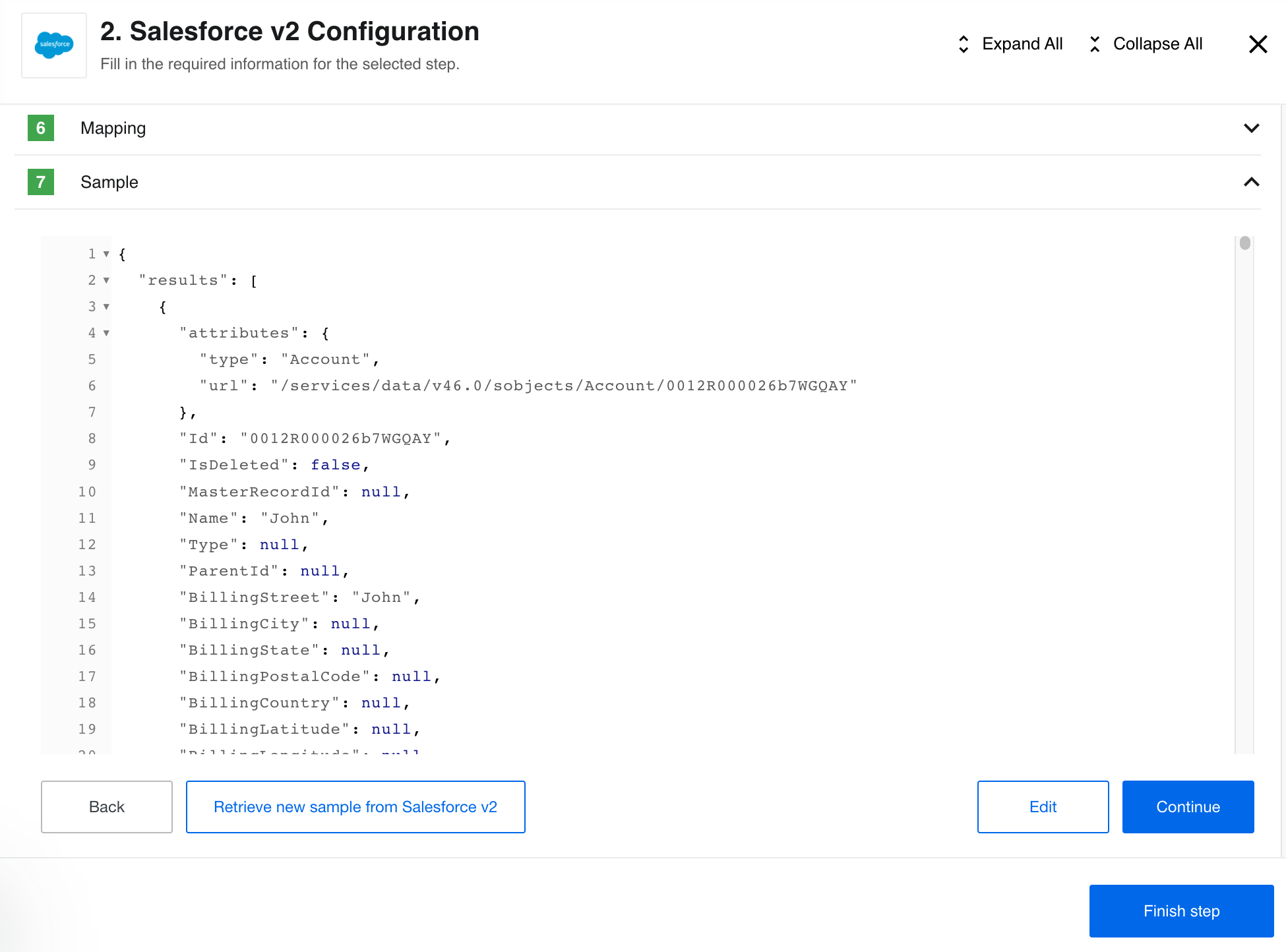Fold the attributes object at line 4
The image size is (1286, 952).
click(106, 333)
